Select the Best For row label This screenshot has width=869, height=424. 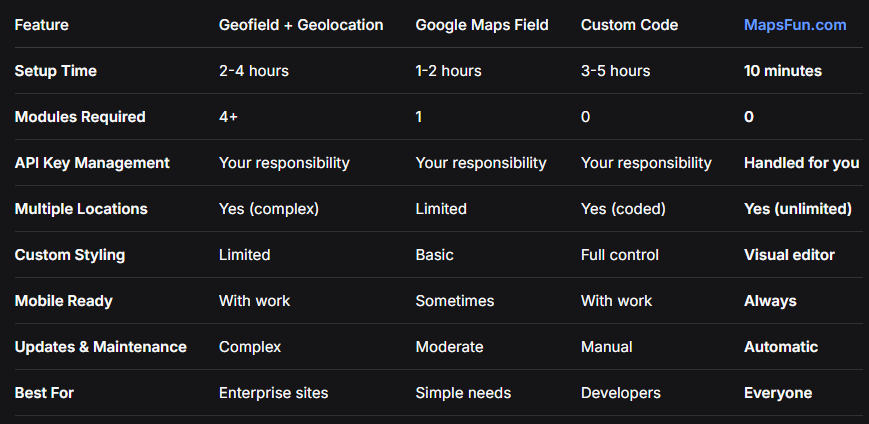click(x=44, y=393)
